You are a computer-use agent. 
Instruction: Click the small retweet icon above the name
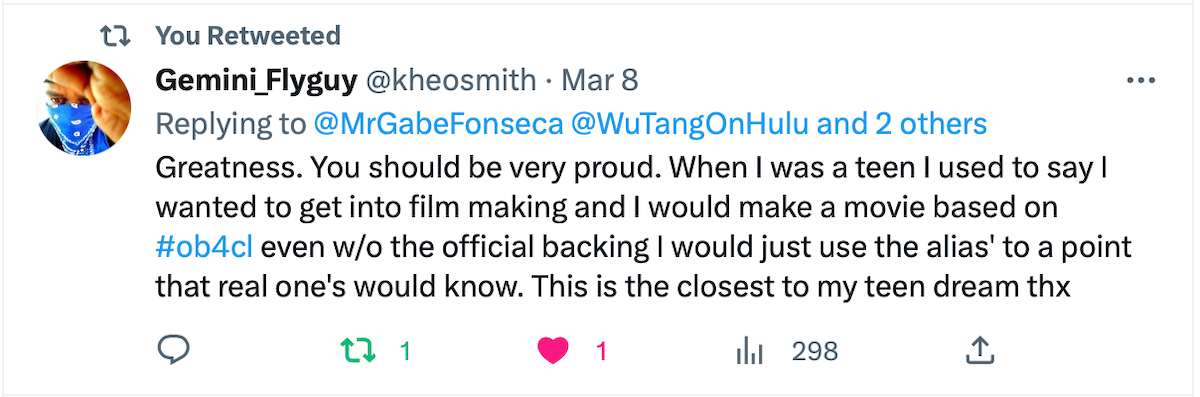(x=117, y=36)
